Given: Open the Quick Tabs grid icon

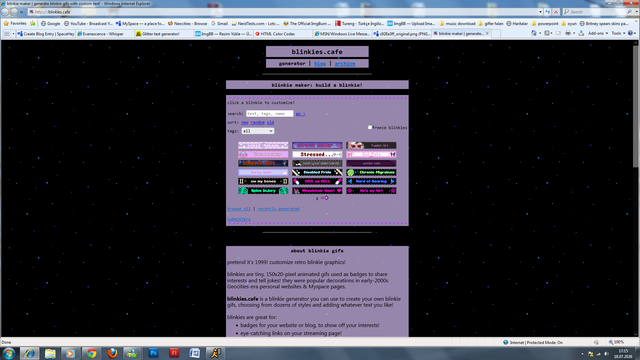Looking at the screenshot, I should 7,34.
